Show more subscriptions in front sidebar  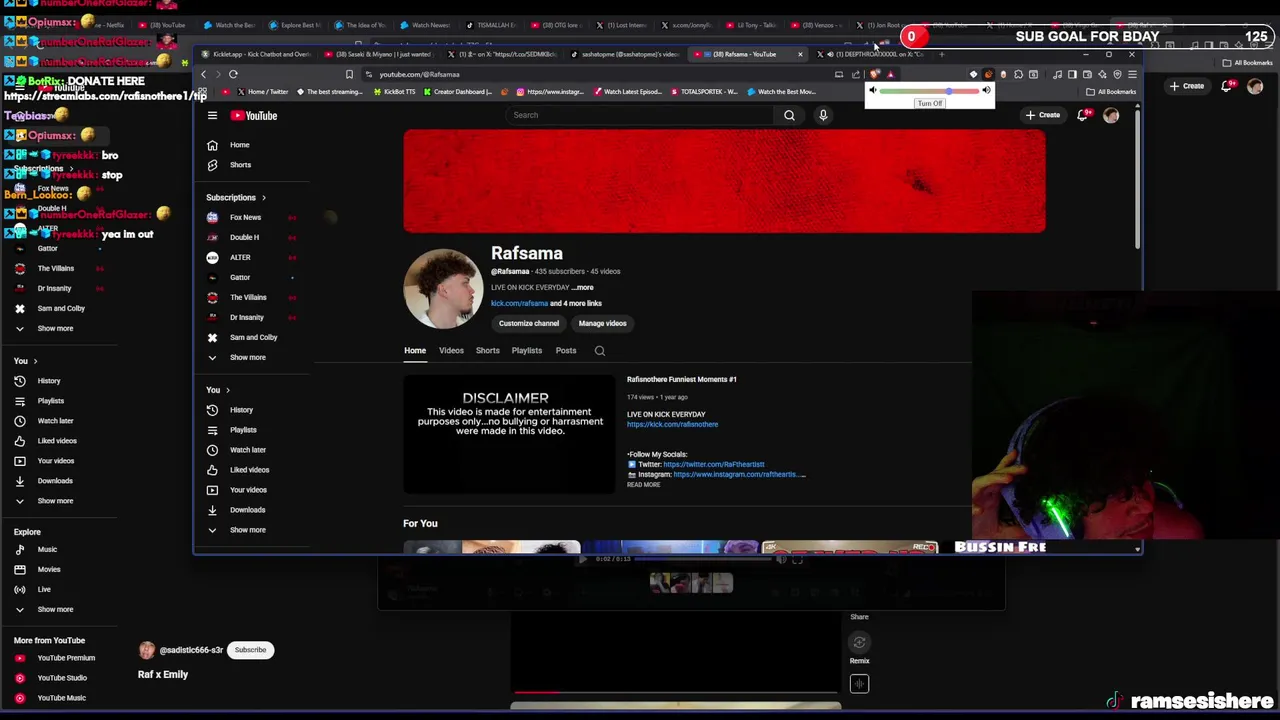248,357
